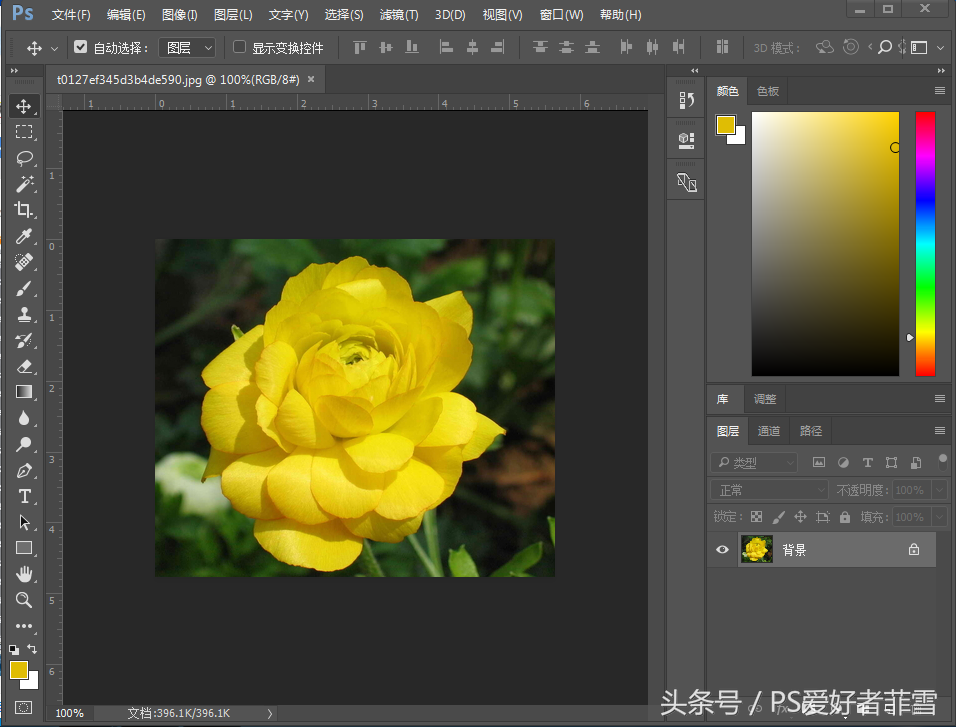Toggle the 自动选择 checkbox

(x=81, y=47)
